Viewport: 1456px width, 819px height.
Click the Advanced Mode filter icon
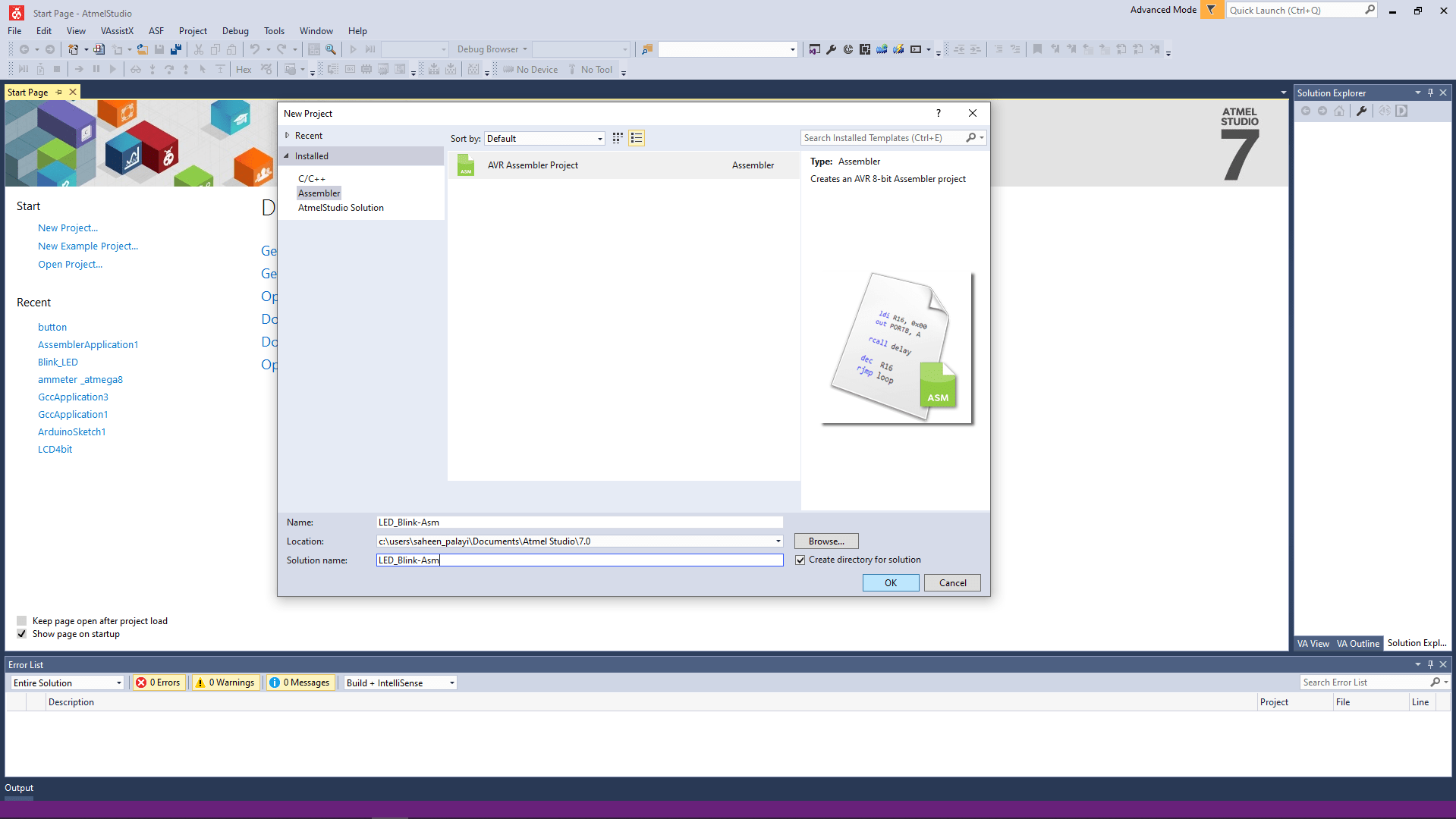click(1212, 10)
